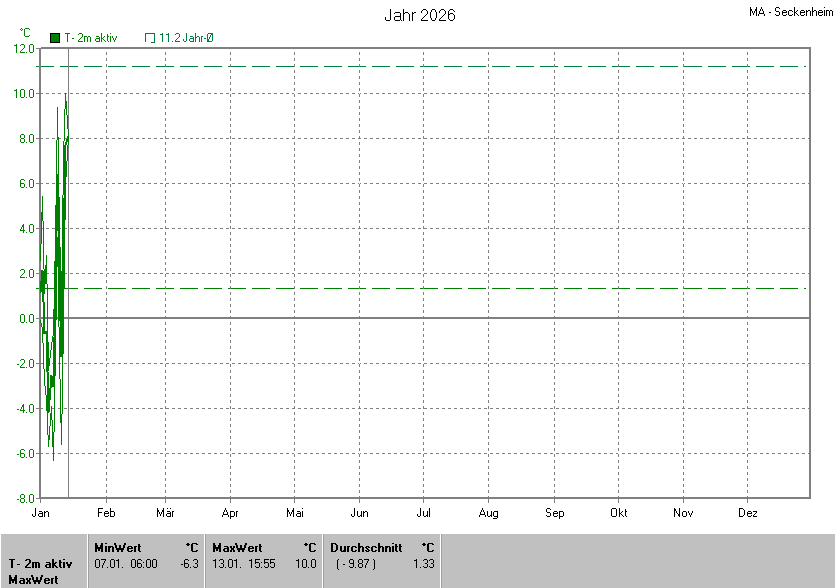Viewport: 835px width, 588px height.
Task: Click the T- 2m aktiv row label in table
Action: [40, 564]
